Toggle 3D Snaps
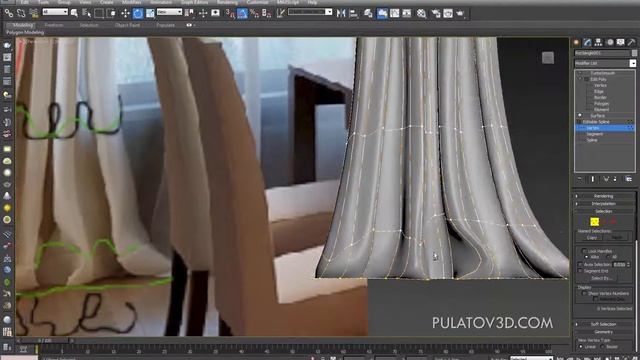 (x=230, y=13)
